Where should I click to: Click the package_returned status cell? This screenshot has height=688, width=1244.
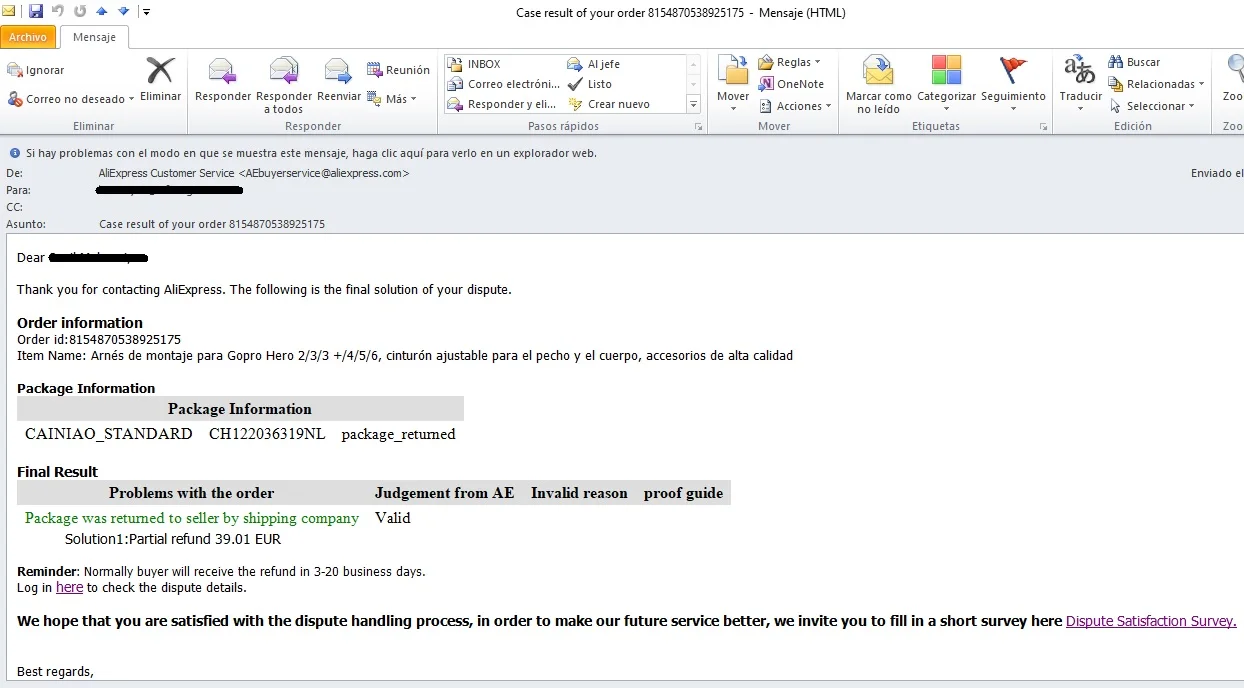pos(398,434)
